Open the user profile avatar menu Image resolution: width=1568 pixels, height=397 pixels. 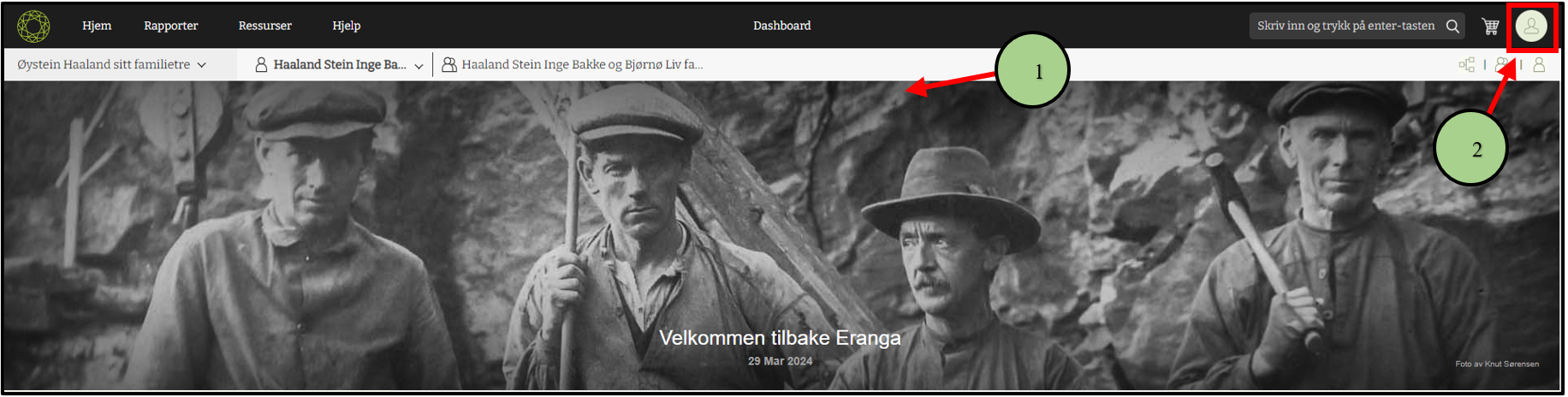[x=1531, y=26]
